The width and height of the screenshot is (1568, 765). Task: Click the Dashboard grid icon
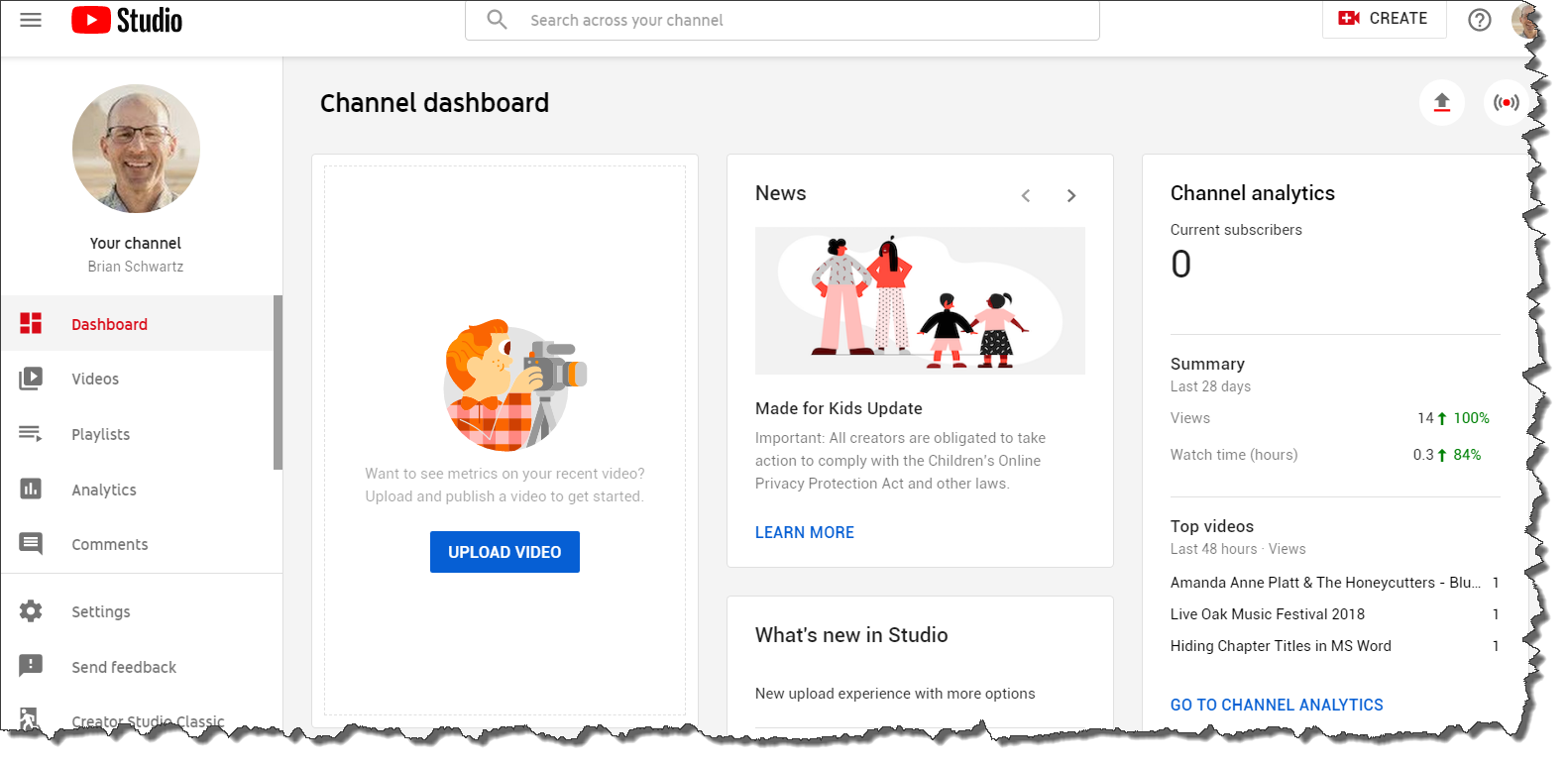pos(31,323)
